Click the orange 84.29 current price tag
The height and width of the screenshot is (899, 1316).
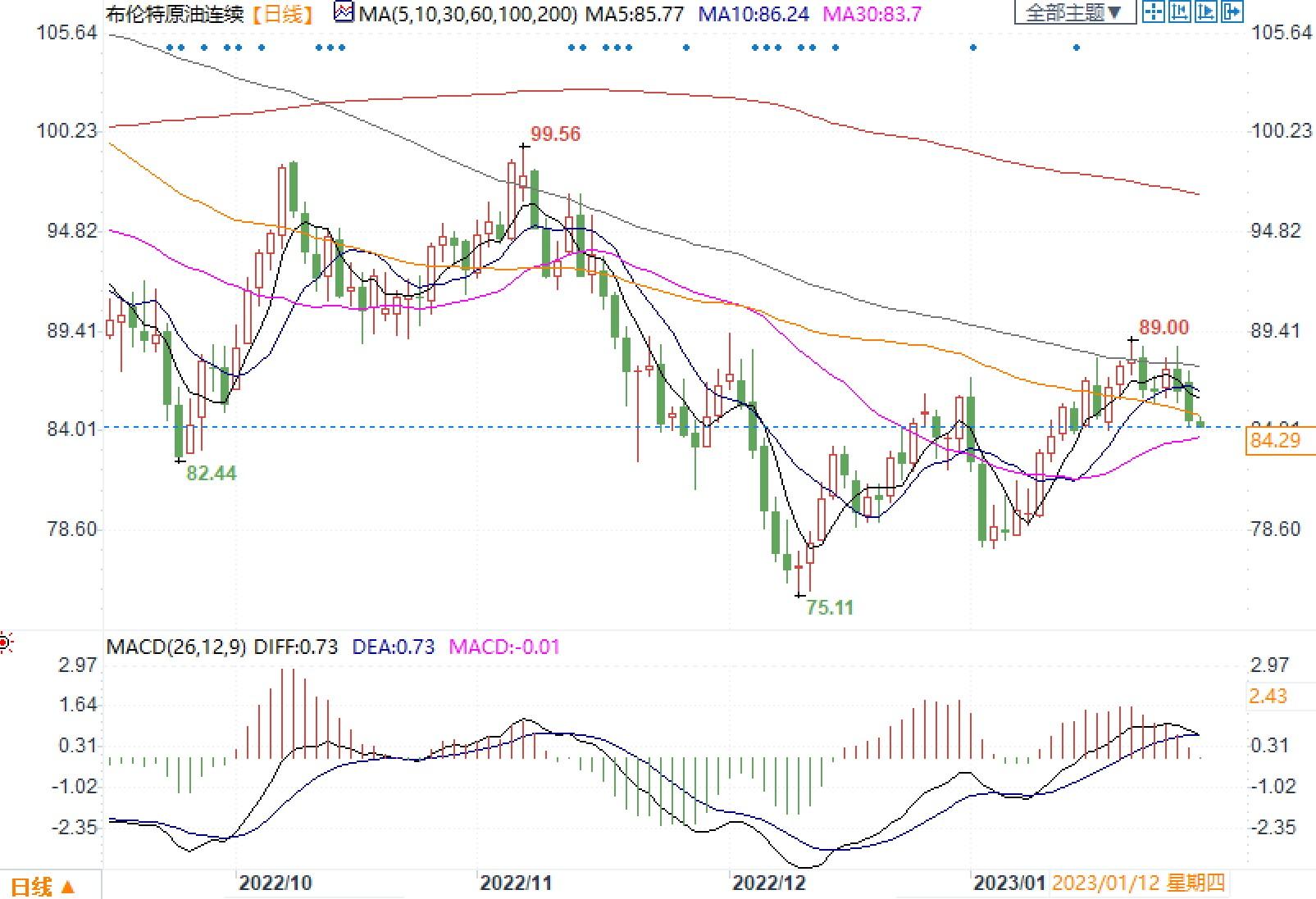(1276, 441)
